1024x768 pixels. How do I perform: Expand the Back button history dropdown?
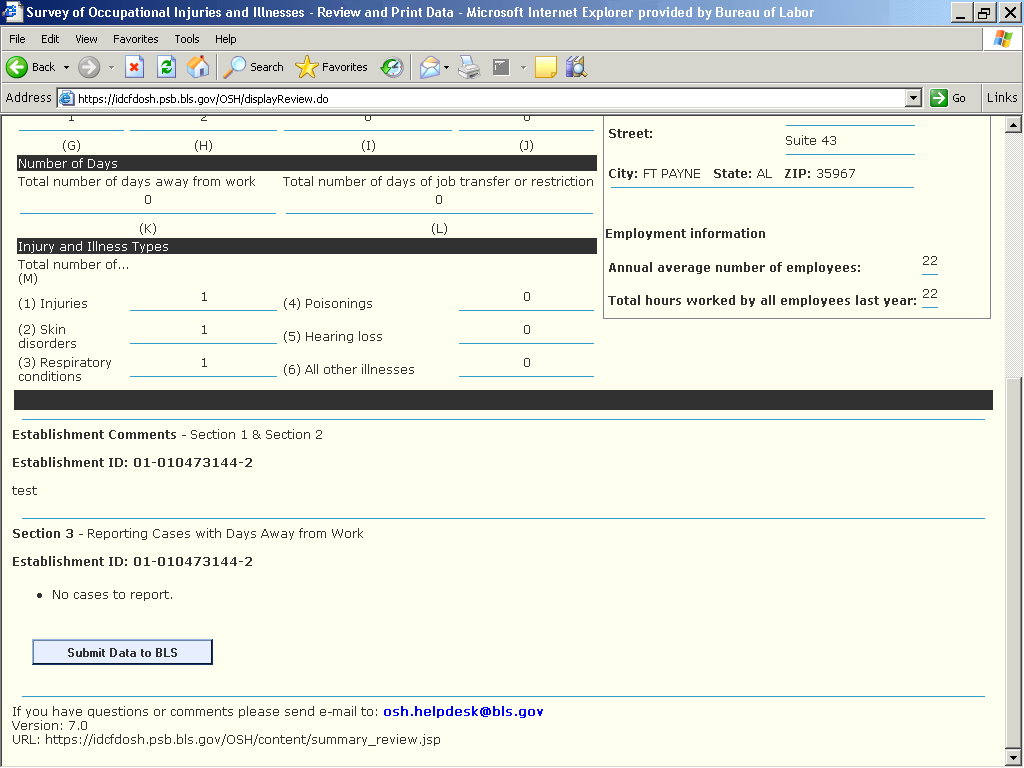(x=67, y=67)
